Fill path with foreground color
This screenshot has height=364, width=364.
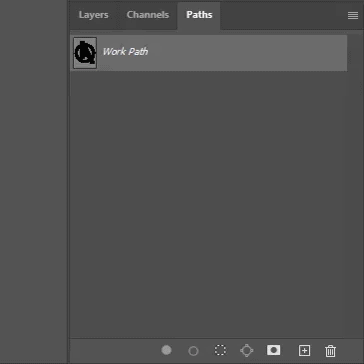pos(166,350)
